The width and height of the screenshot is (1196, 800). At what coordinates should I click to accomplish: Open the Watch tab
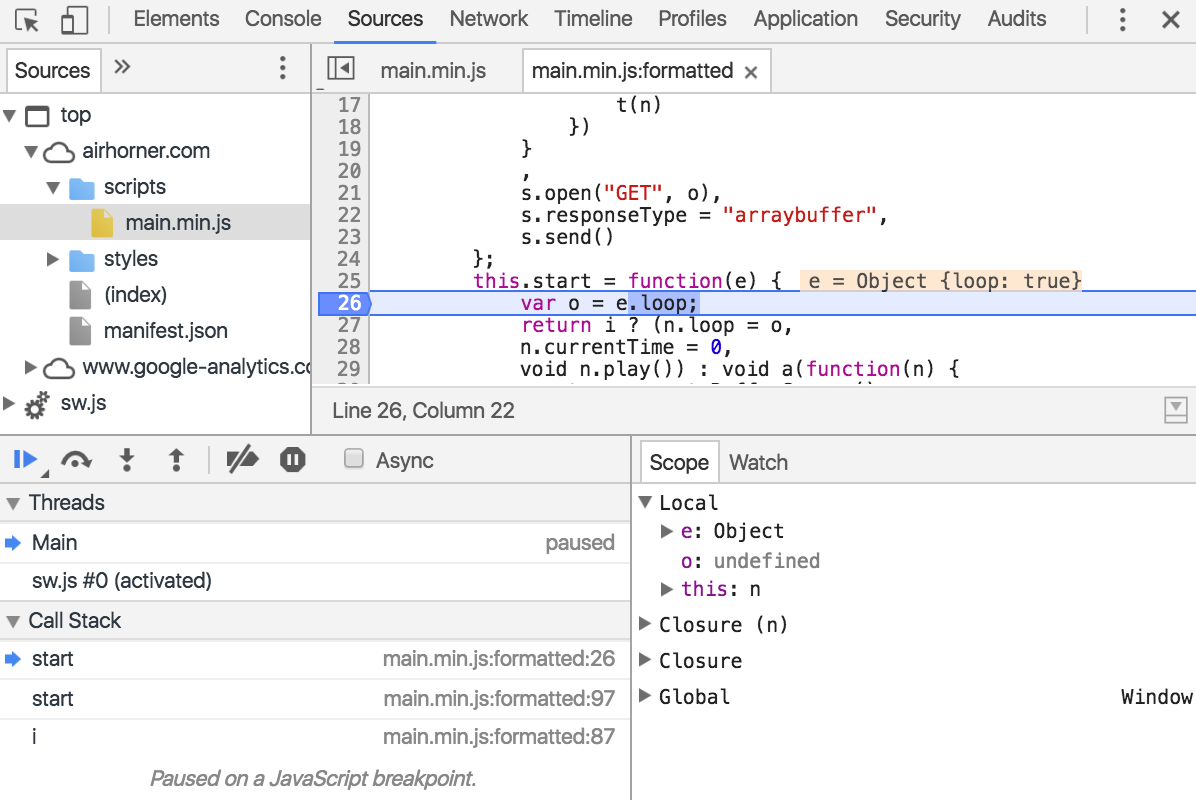[758, 462]
